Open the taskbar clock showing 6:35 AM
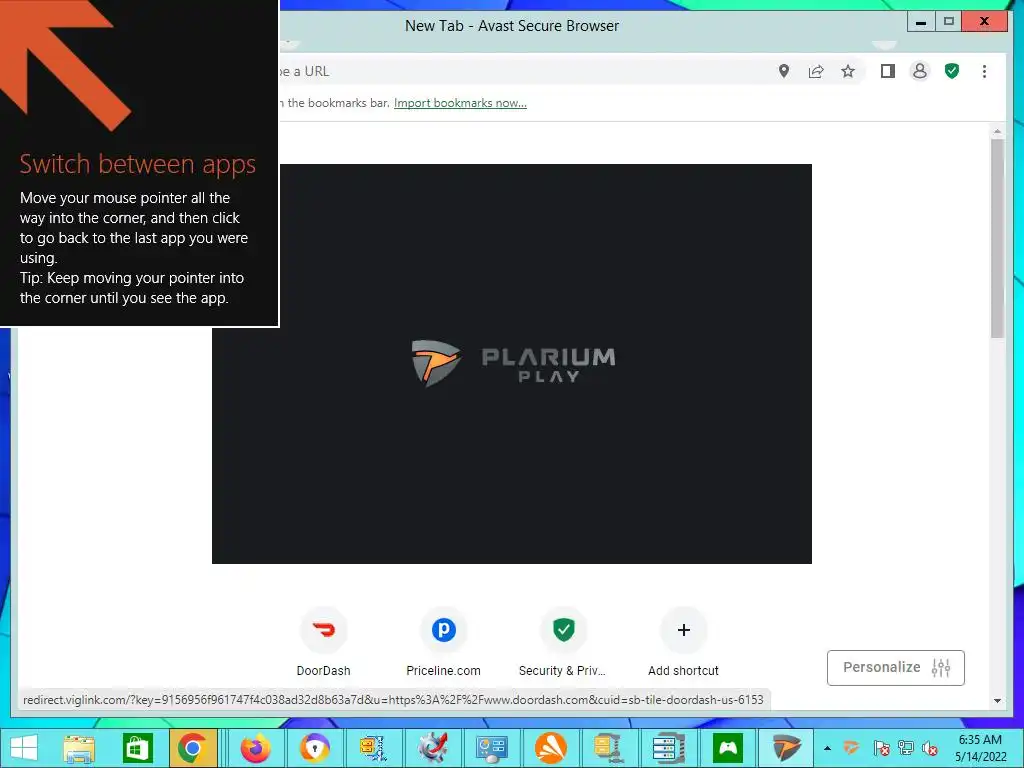1024x768 pixels. coord(980,748)
